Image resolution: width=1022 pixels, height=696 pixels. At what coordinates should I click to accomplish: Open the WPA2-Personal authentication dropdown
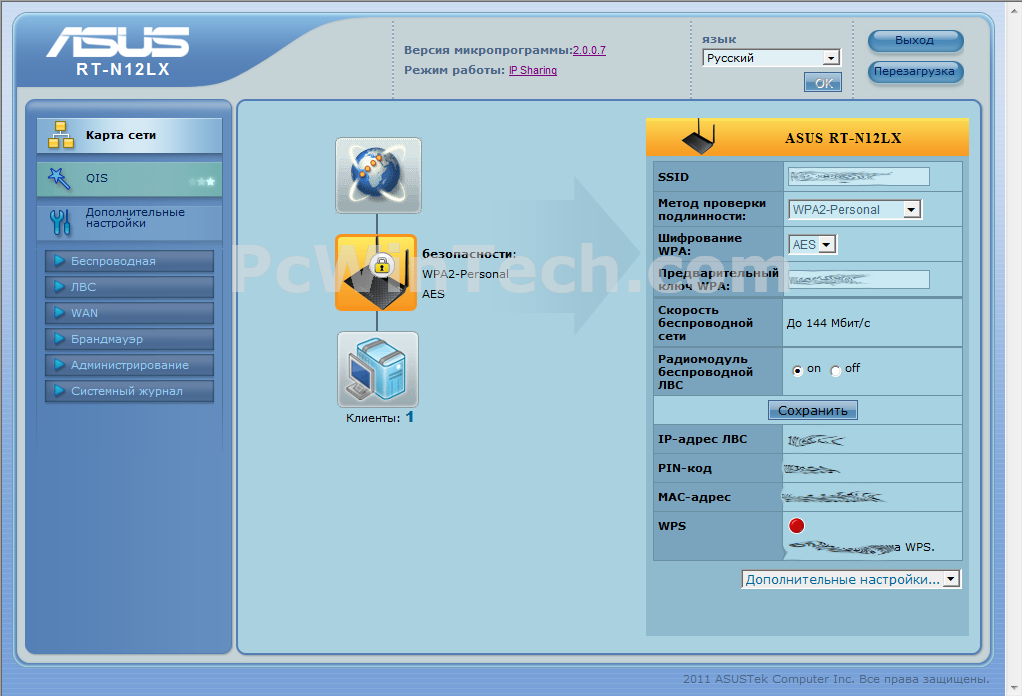tap(854, 209)
